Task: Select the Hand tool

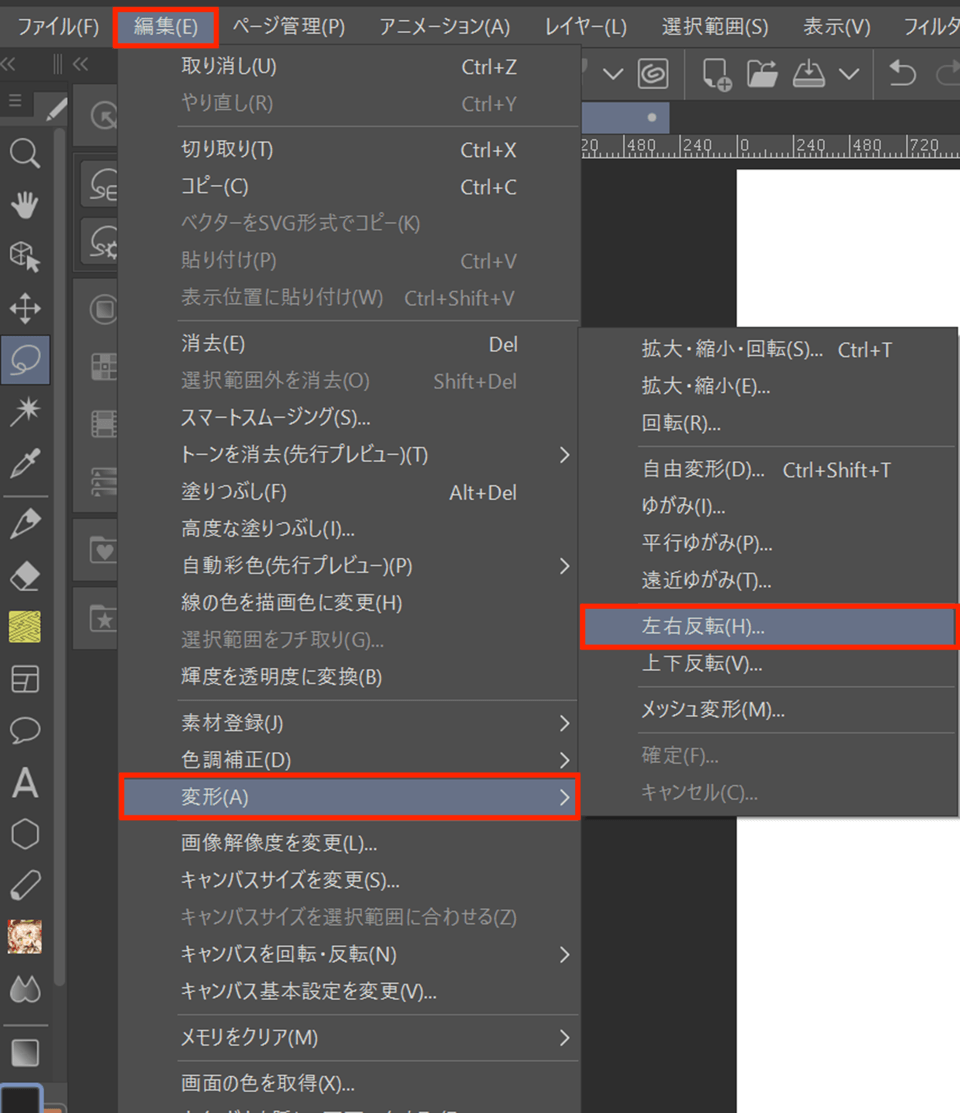Action: click(23, 205)
